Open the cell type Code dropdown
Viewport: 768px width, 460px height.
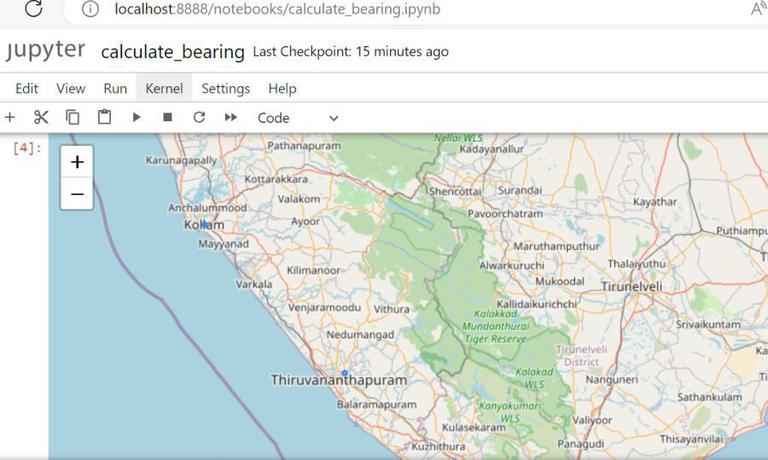(x=298, y=117)
